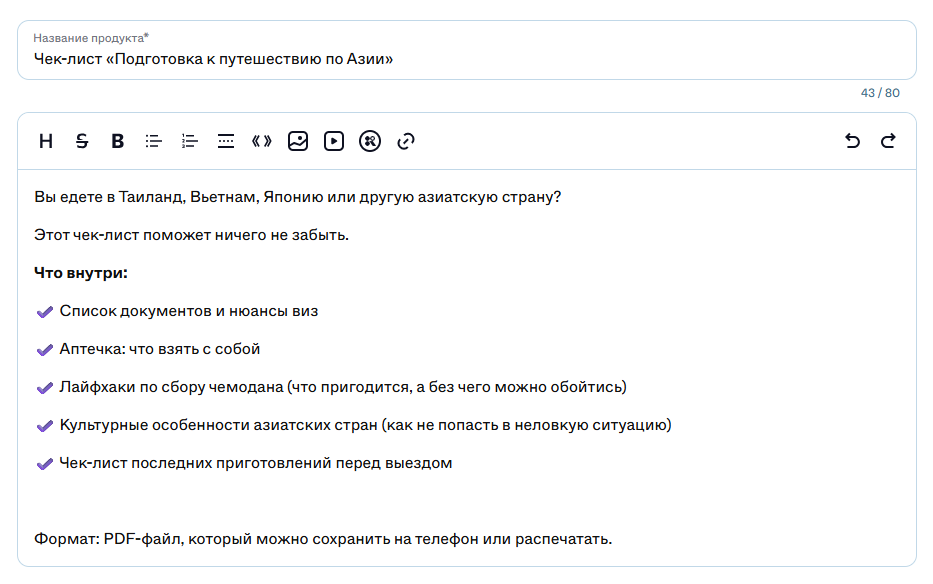Image resolution: width=933 pixels, height=584 pixels.
Task: Toggle strikethrough text formatting
Action: 82,141
